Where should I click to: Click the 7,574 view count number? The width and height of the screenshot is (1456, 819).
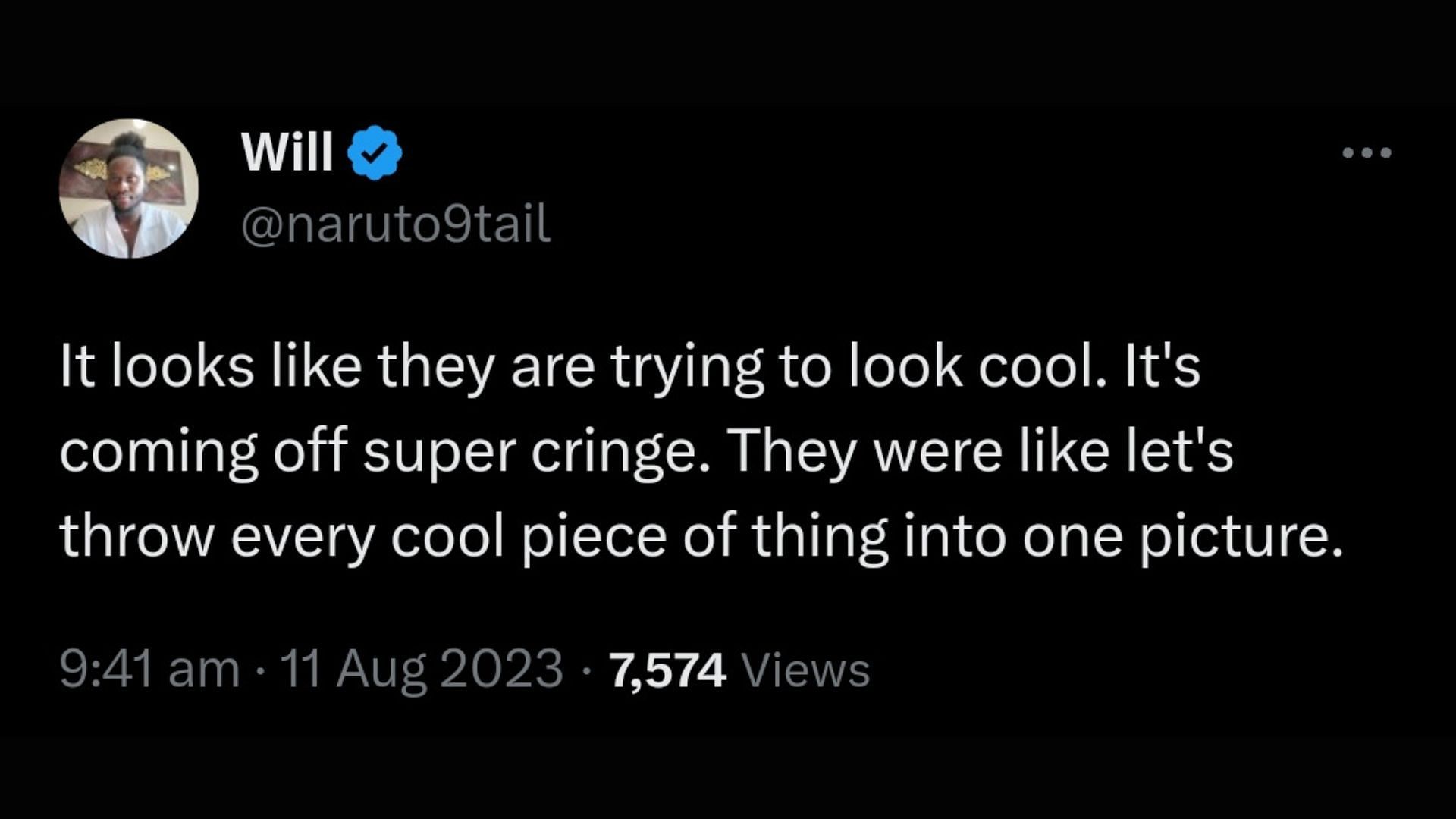point(667,670)
